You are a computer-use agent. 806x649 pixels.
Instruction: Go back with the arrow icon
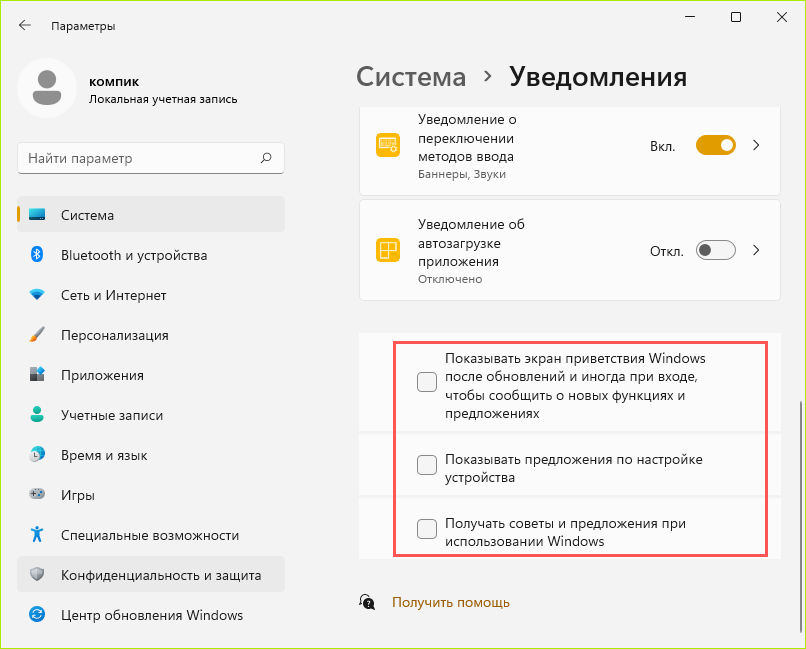[24, 25]
